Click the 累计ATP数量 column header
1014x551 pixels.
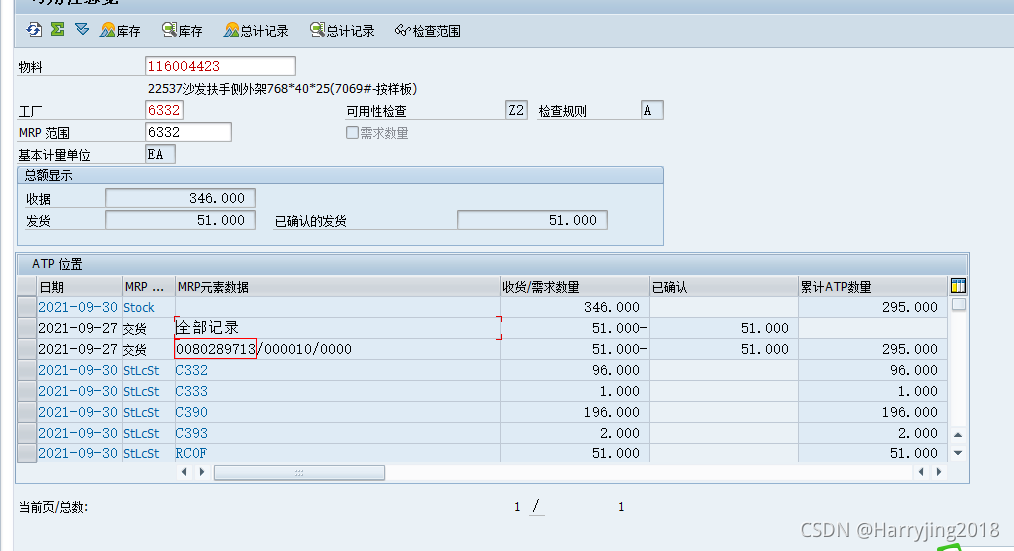click(x=872, y=286)
